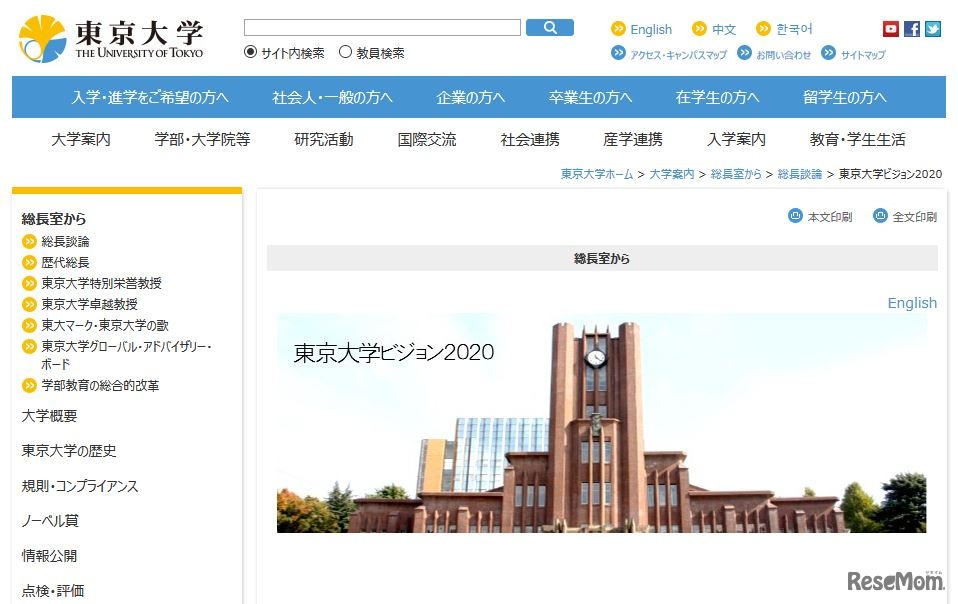This screenshot has width=958, height=604.
Task: Click the 全文印刷 print link text
Action: coord(915,217)
